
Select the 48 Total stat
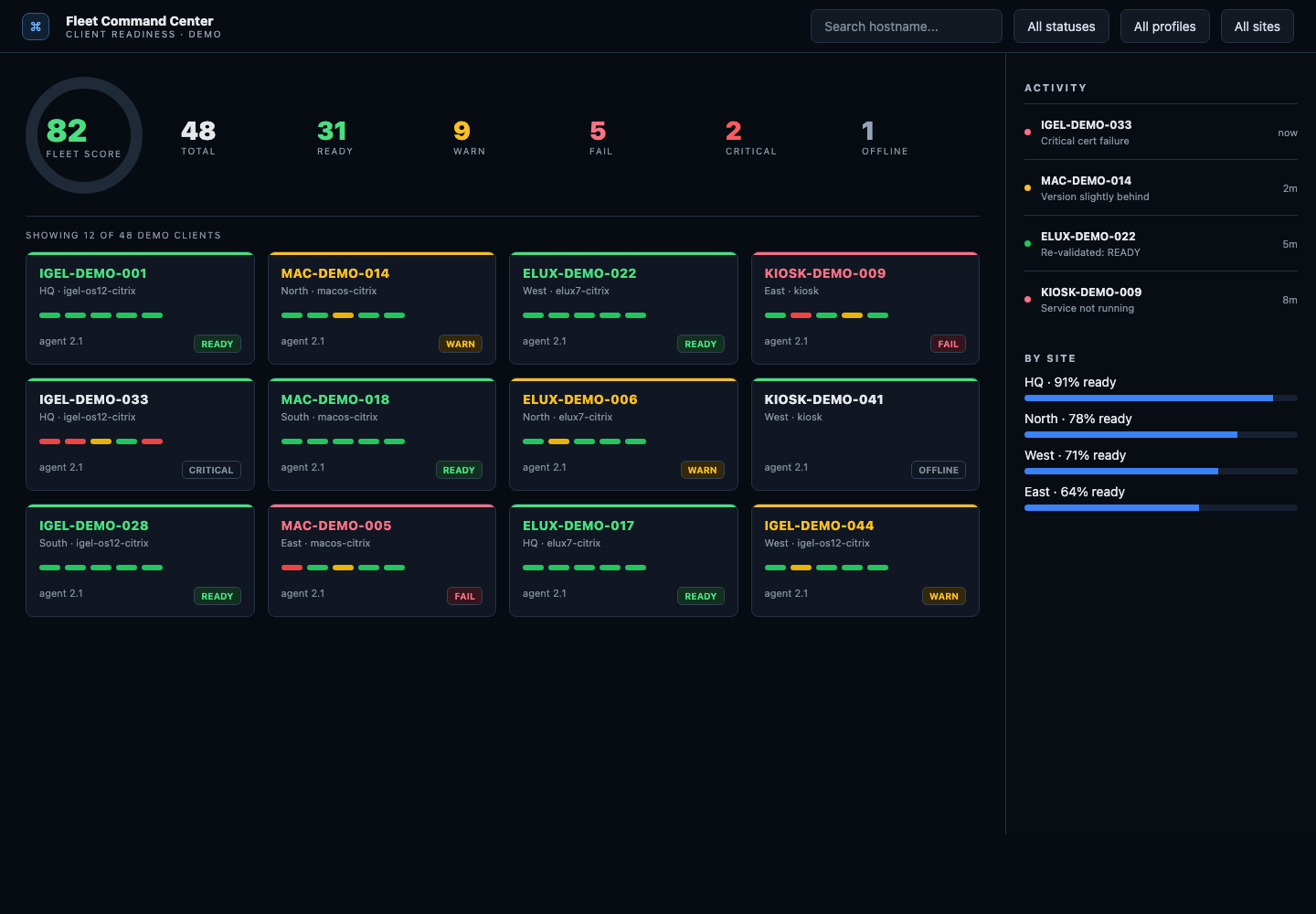point(198,138)
